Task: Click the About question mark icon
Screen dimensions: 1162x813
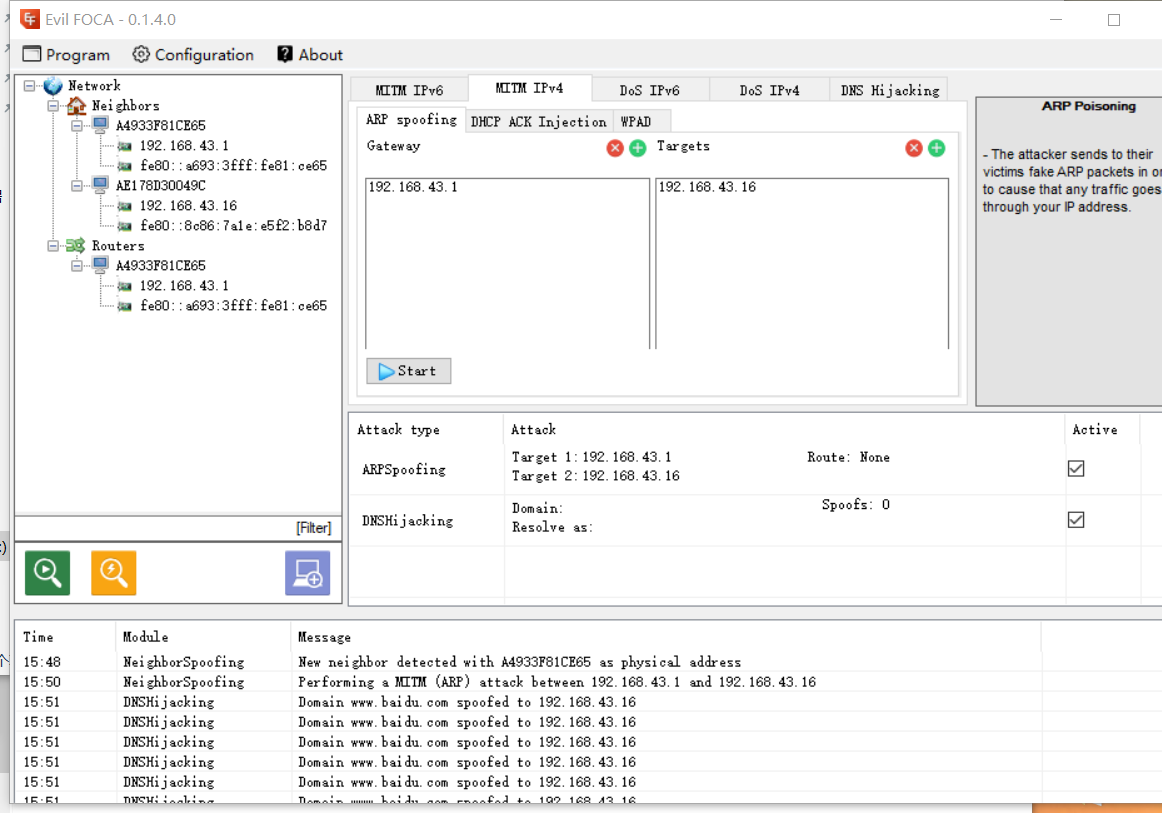Action: (285, 54)
